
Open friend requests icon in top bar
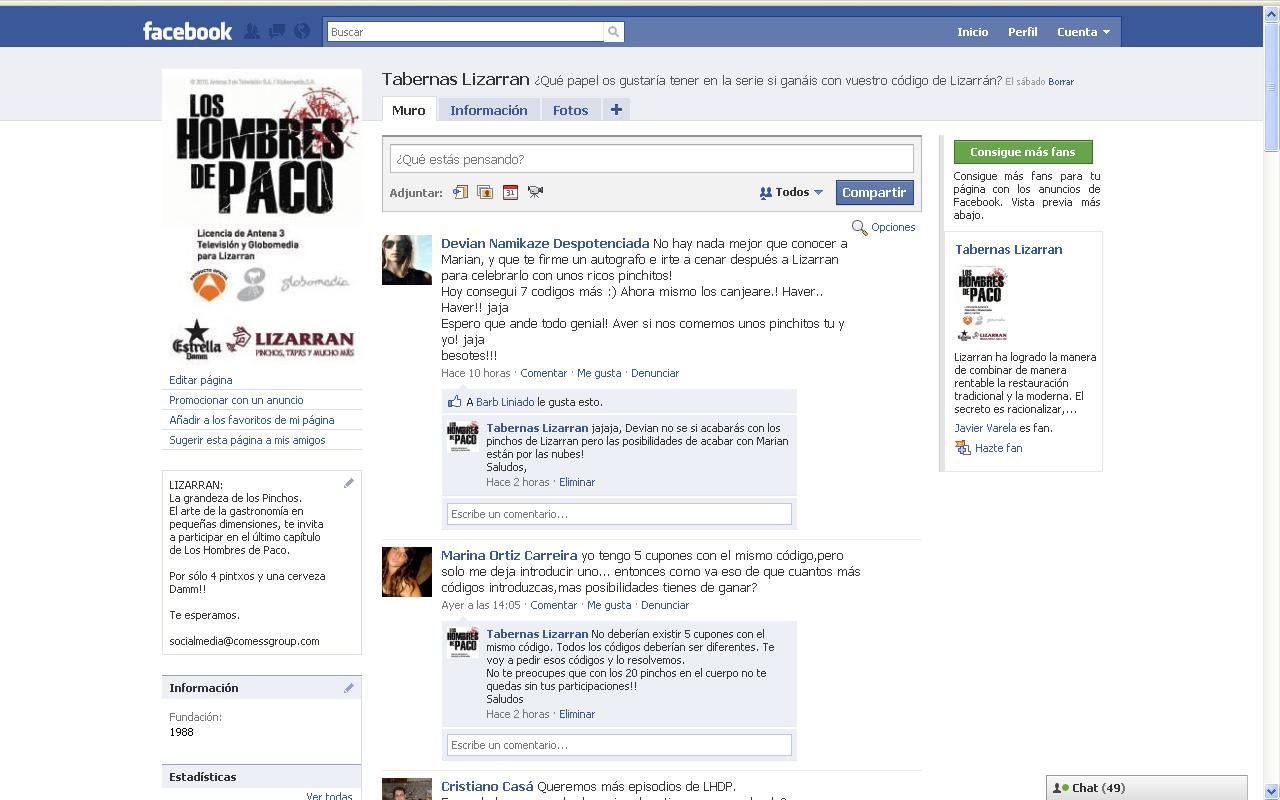(252, 31)
